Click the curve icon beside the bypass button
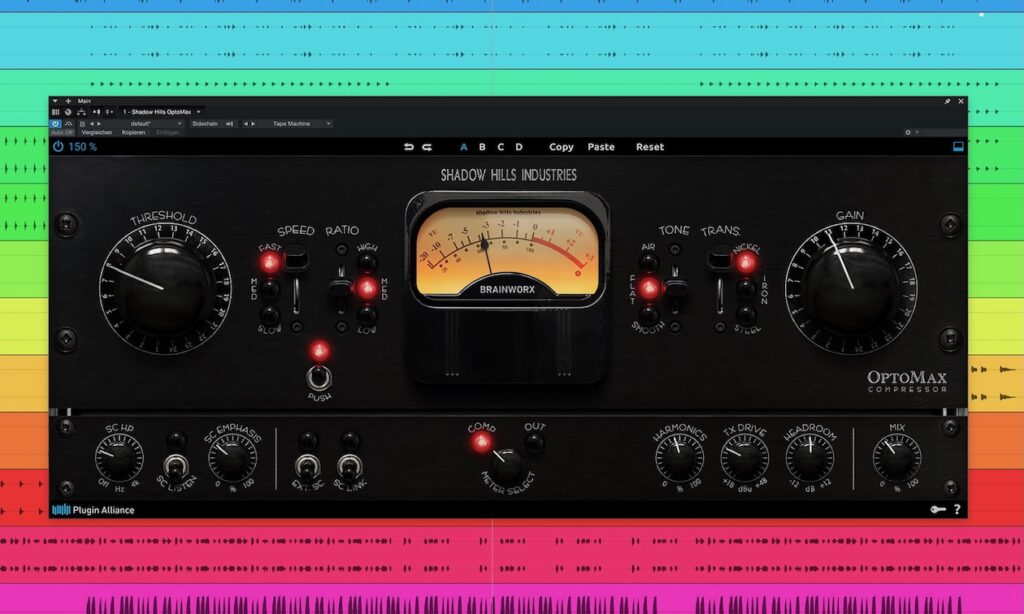Image resolution: width=1024 pixels, height=614 pixels. (69, 123)
